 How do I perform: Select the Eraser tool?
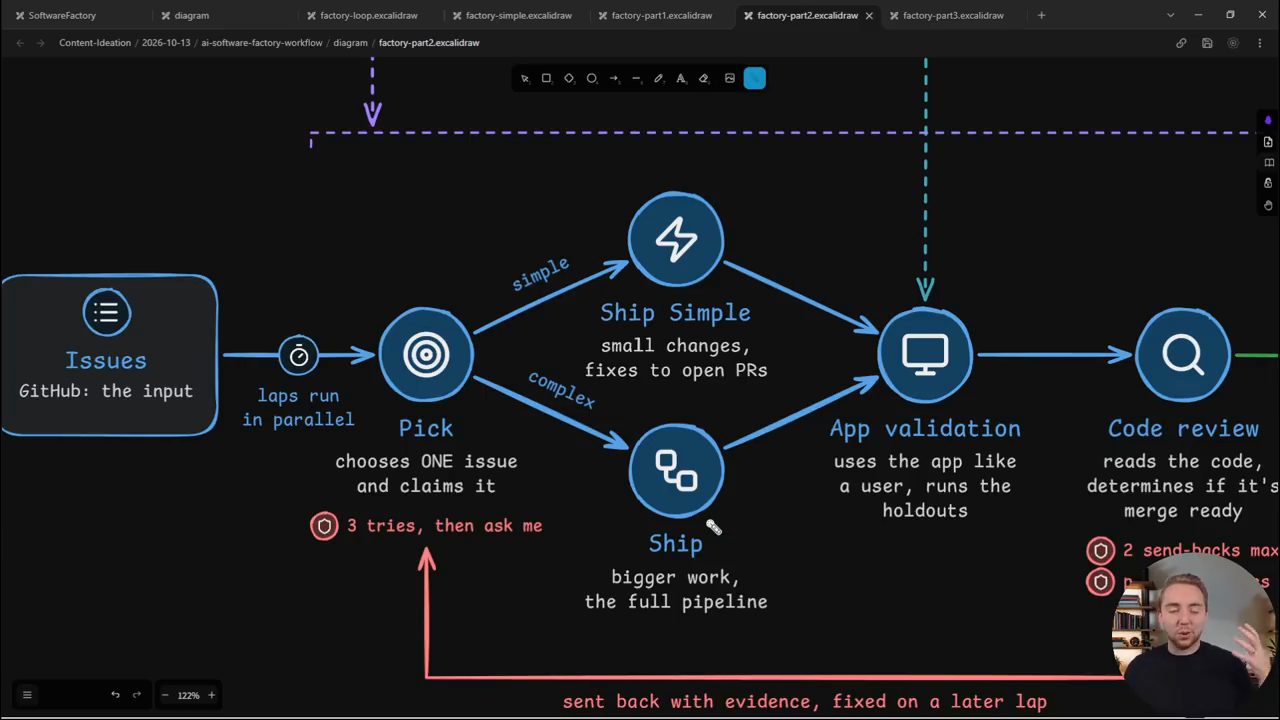(703, 78)
